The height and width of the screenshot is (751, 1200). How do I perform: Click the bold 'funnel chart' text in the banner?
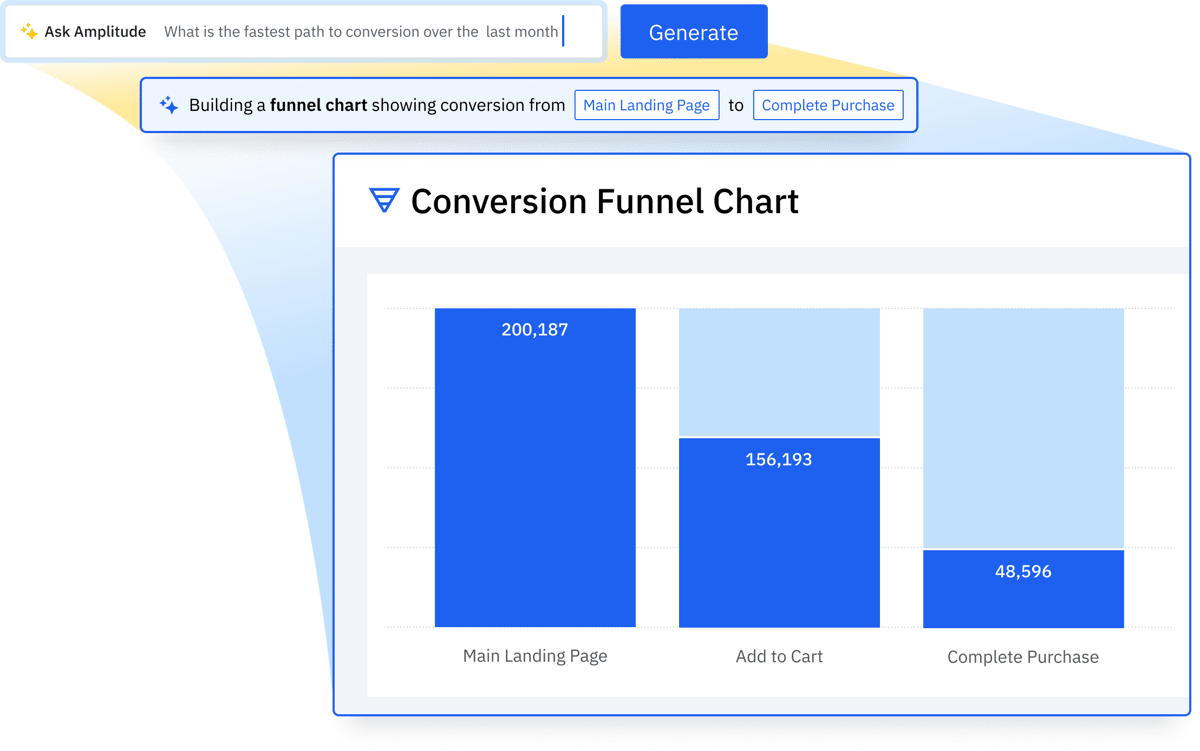coord(318,105)
